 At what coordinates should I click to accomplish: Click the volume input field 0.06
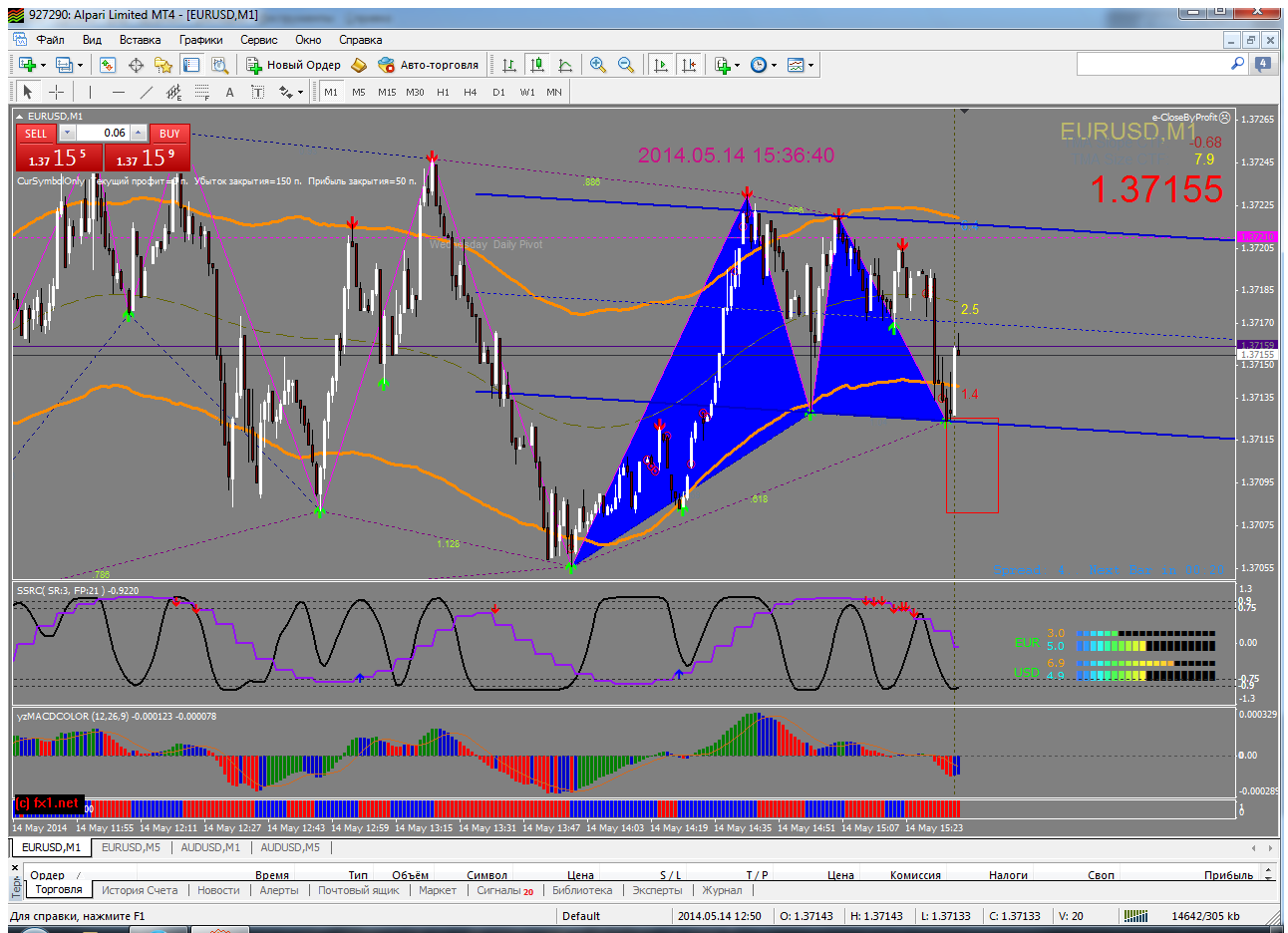[103, 133]
